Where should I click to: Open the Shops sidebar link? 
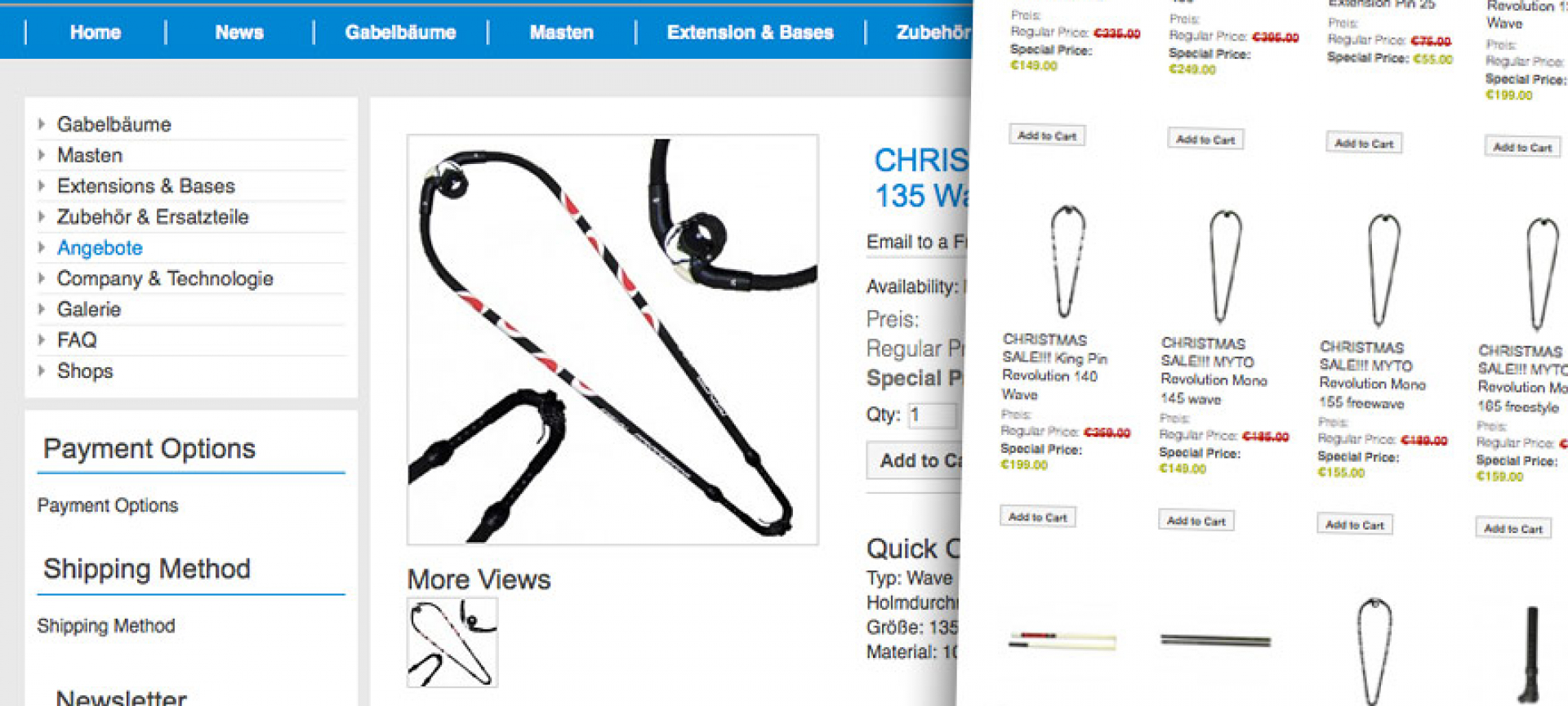(x=85, y=371)
